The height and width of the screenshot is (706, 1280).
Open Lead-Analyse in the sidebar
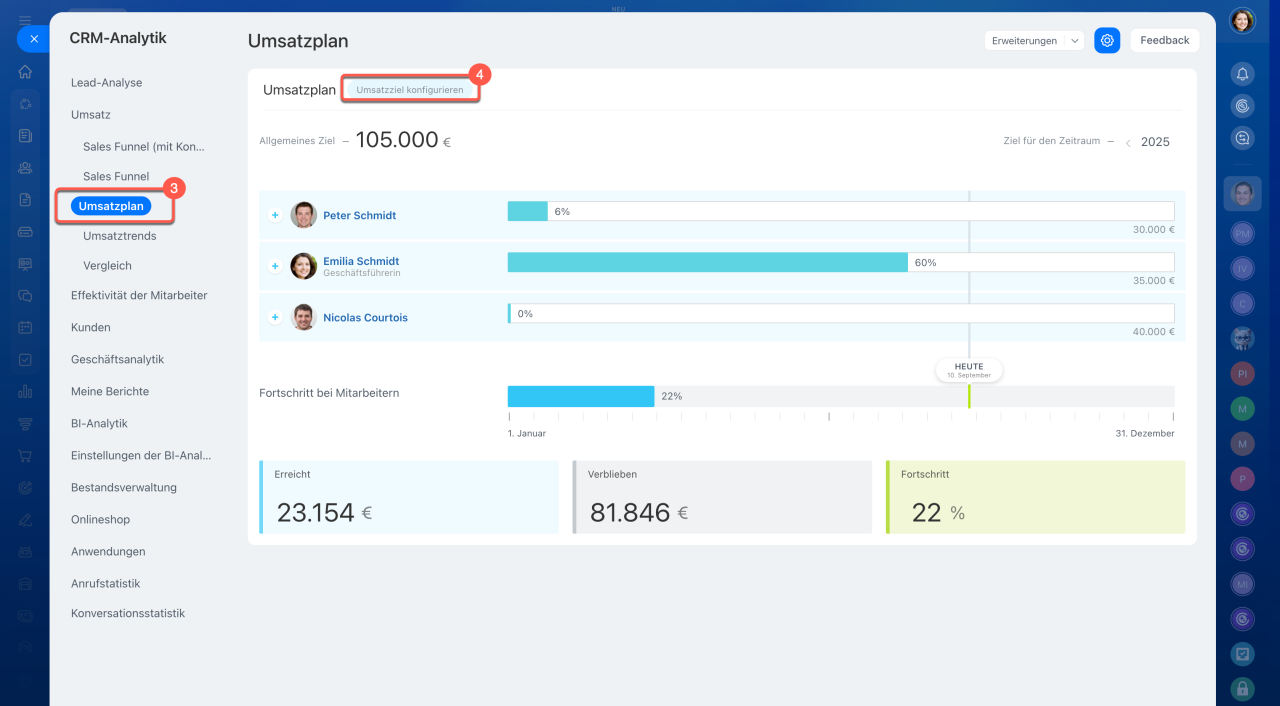point(106,83)
